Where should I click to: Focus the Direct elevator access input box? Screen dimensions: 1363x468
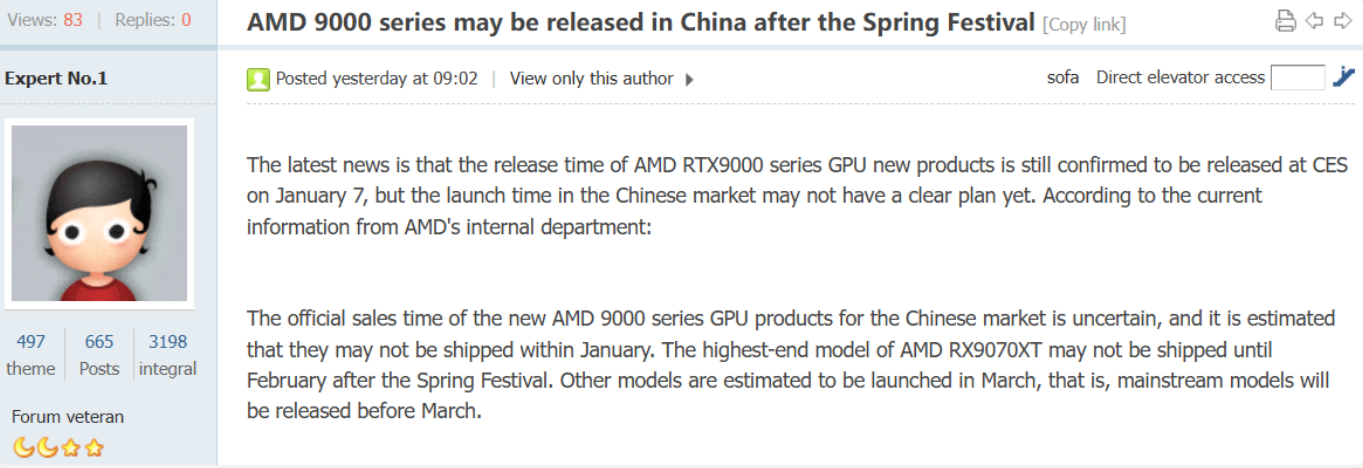(1297, 77)
